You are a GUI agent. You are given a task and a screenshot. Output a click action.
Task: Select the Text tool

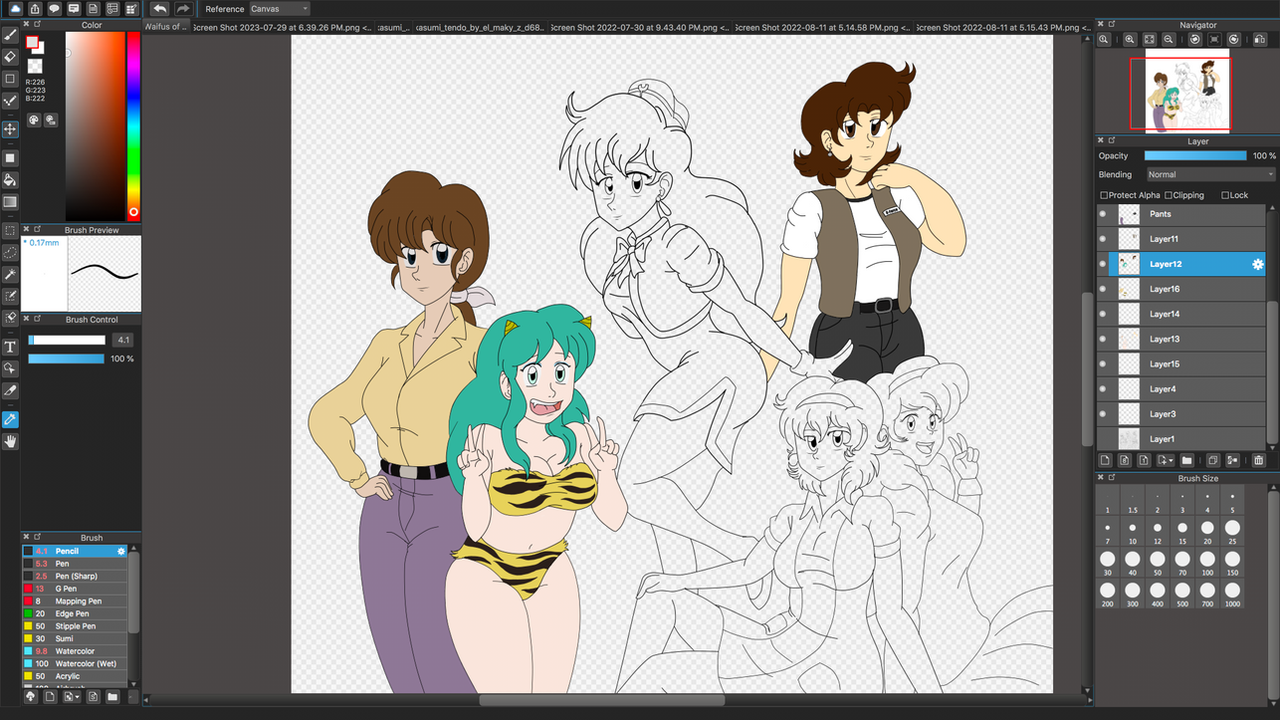(x=10, y=347)
